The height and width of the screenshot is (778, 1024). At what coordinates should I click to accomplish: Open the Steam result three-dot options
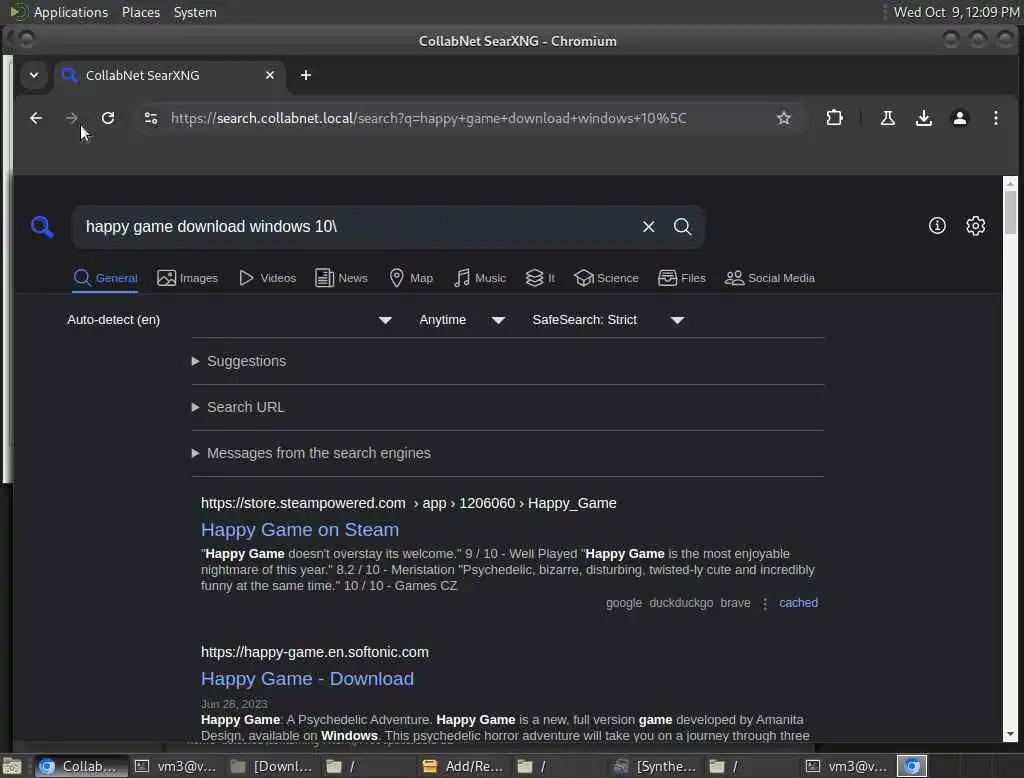(765, 604)
